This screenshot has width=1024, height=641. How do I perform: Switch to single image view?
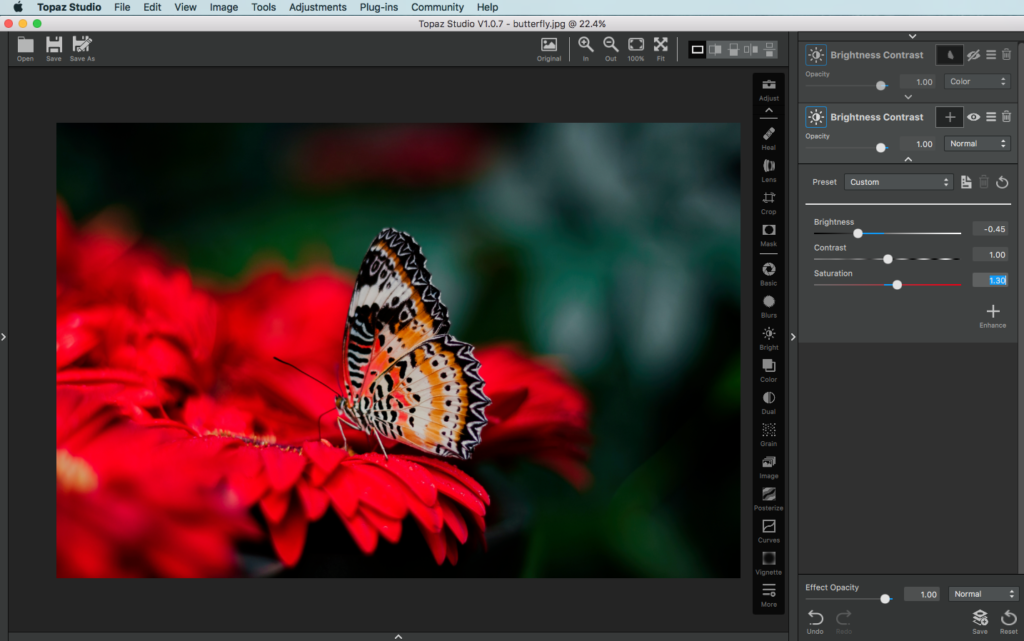click(697, 50)
